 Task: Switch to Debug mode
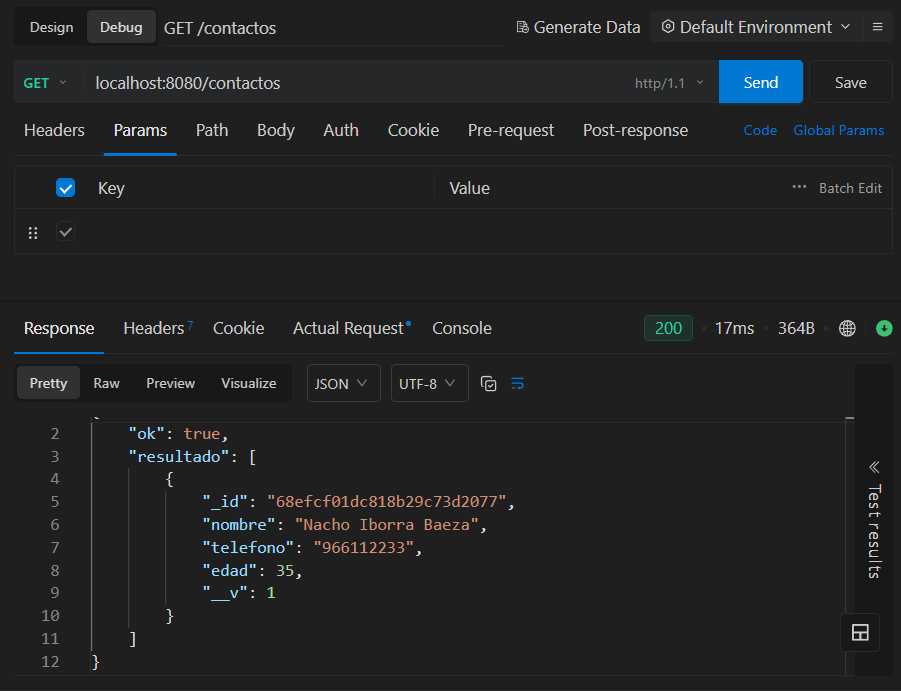click(121, 27)
